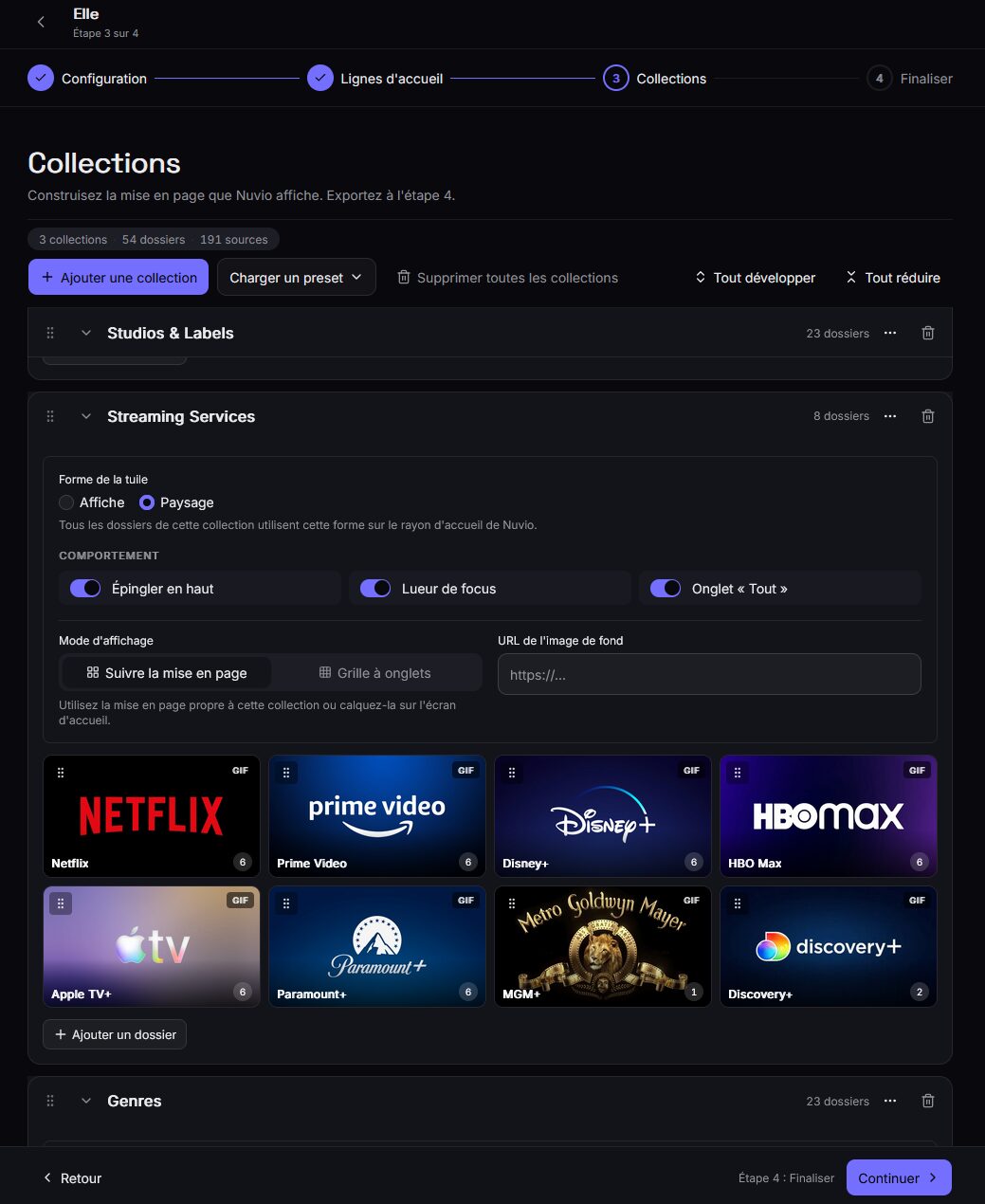Click drag handle on Discovery+ tile
Screen dimensions: 985x1204
pyautogui.click(x=738, y=903)
